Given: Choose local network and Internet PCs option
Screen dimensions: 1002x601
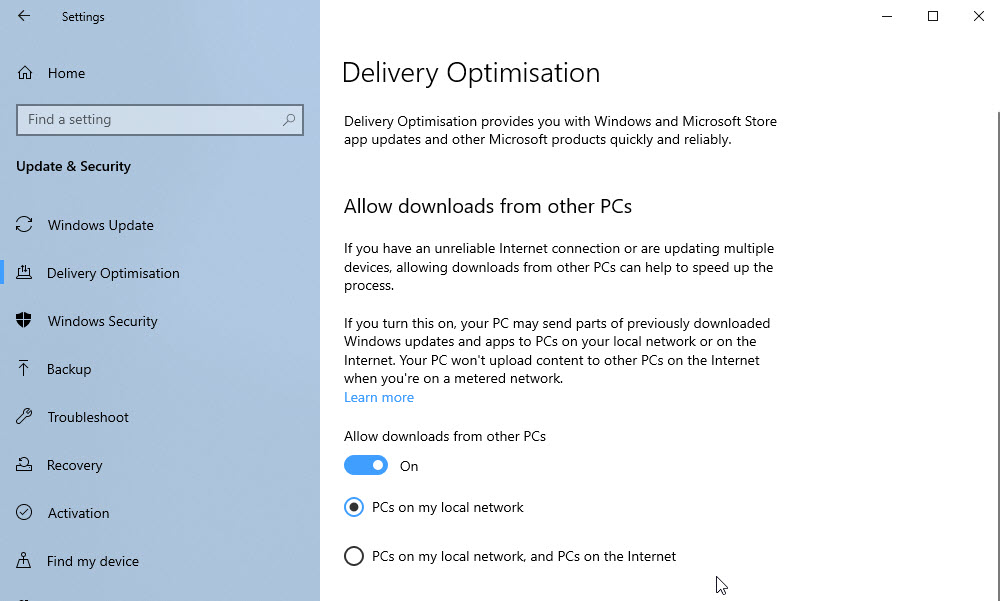Looking at the screenshot, I should pyautogui.click(x=353, y=556).
